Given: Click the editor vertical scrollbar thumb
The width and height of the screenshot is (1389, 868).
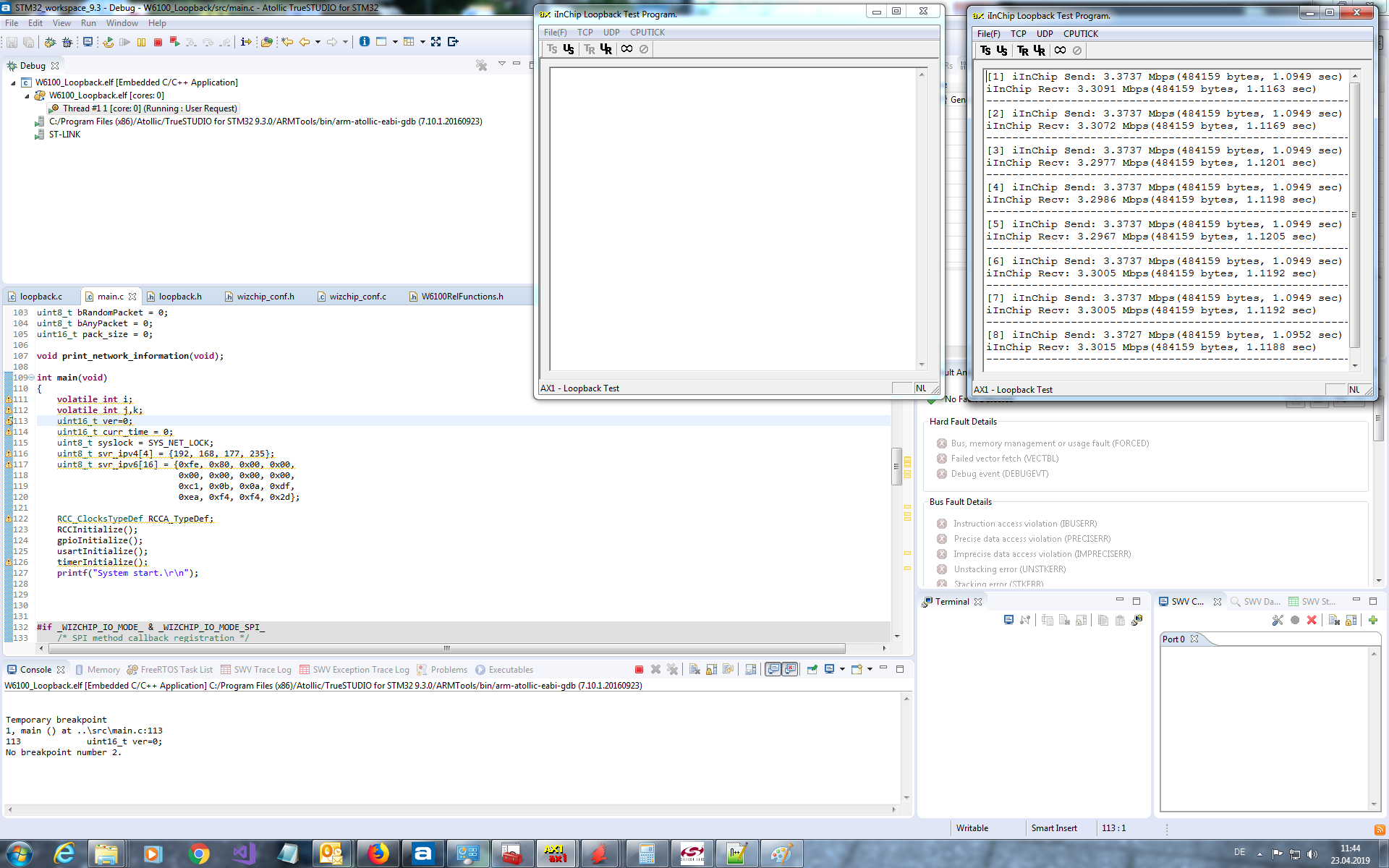Looking at the screenshot, I should click(897, 467).
